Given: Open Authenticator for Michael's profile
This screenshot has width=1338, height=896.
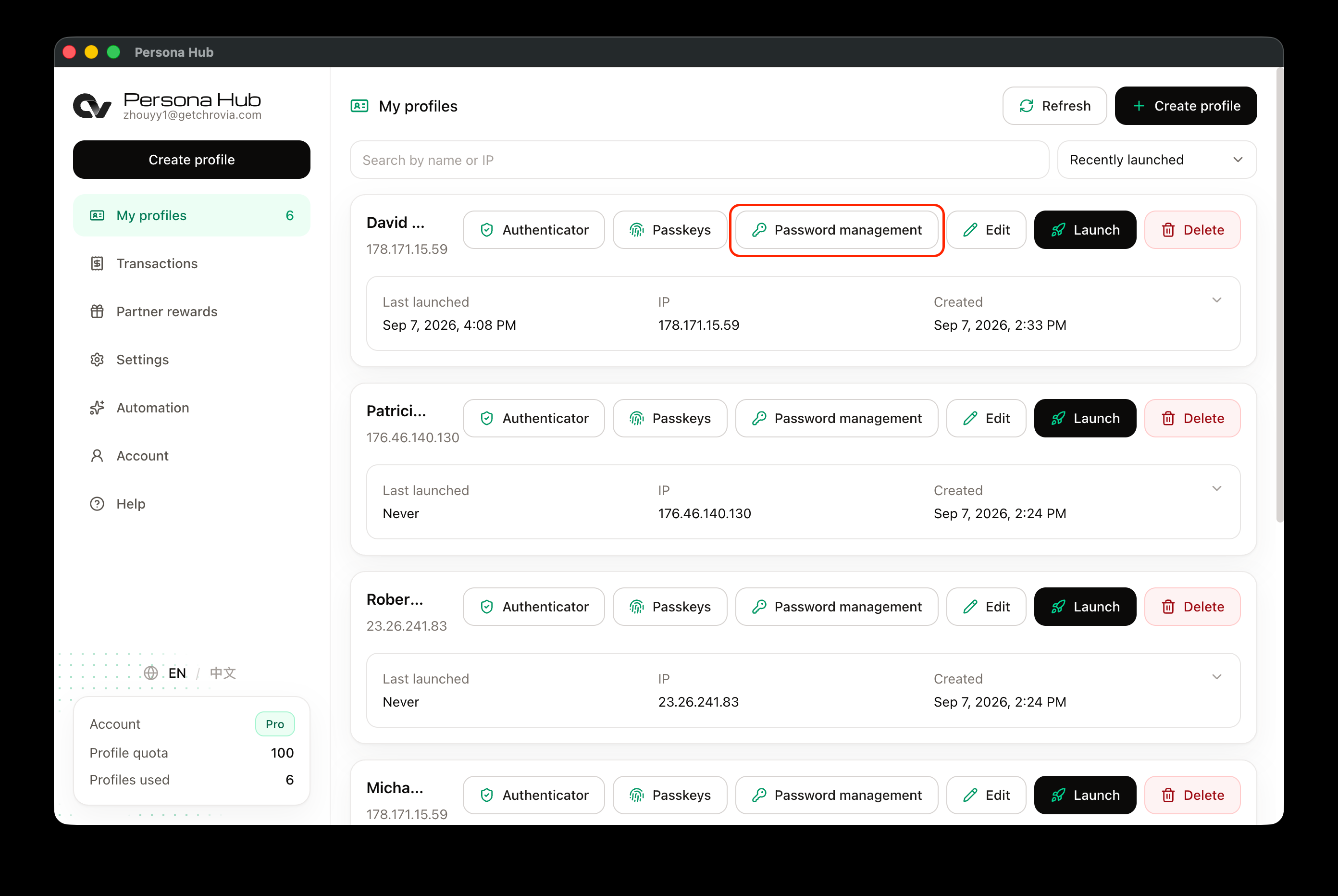Looking at the screenshot, I should pos(533,795).
